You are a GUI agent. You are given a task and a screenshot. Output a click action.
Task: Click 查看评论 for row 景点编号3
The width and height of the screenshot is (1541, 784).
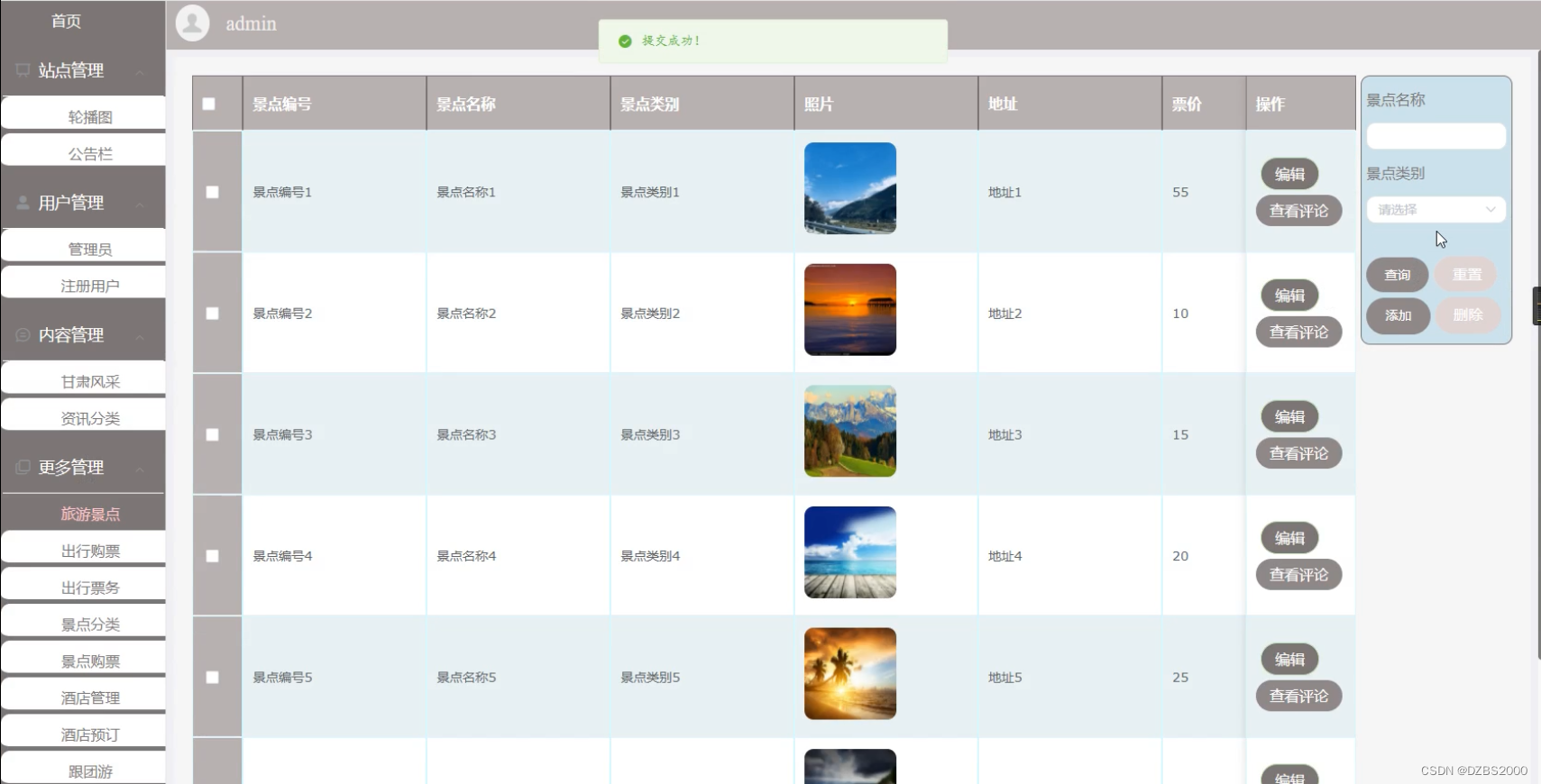pos(1298,453)
